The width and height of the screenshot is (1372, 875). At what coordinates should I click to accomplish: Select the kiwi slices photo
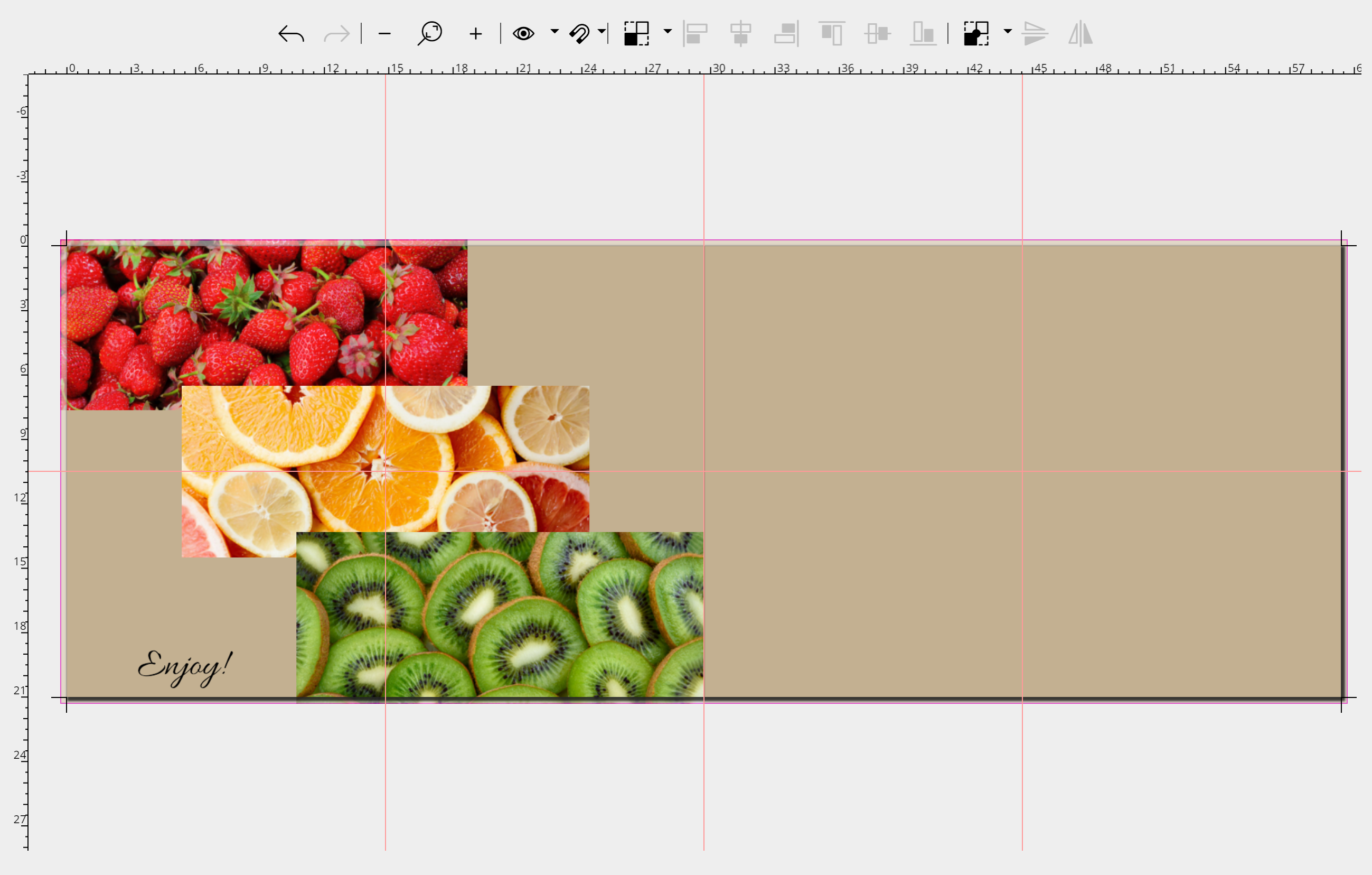point(500,617)
